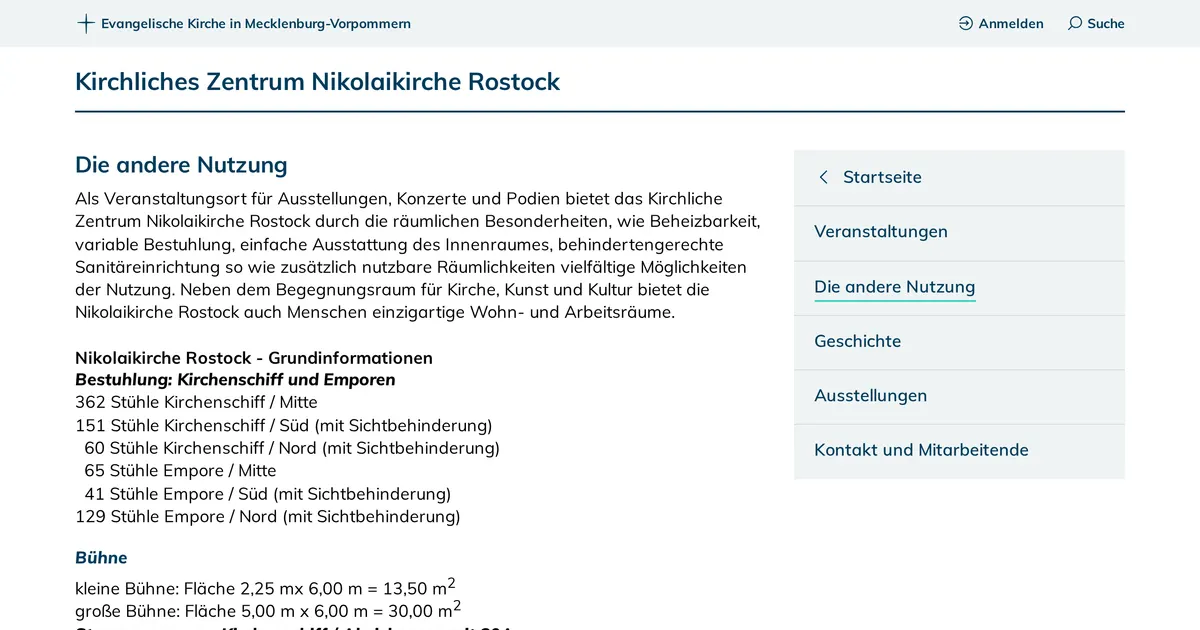
Task: Click the Anmelden login arrow icon
Action: [965, 23]
